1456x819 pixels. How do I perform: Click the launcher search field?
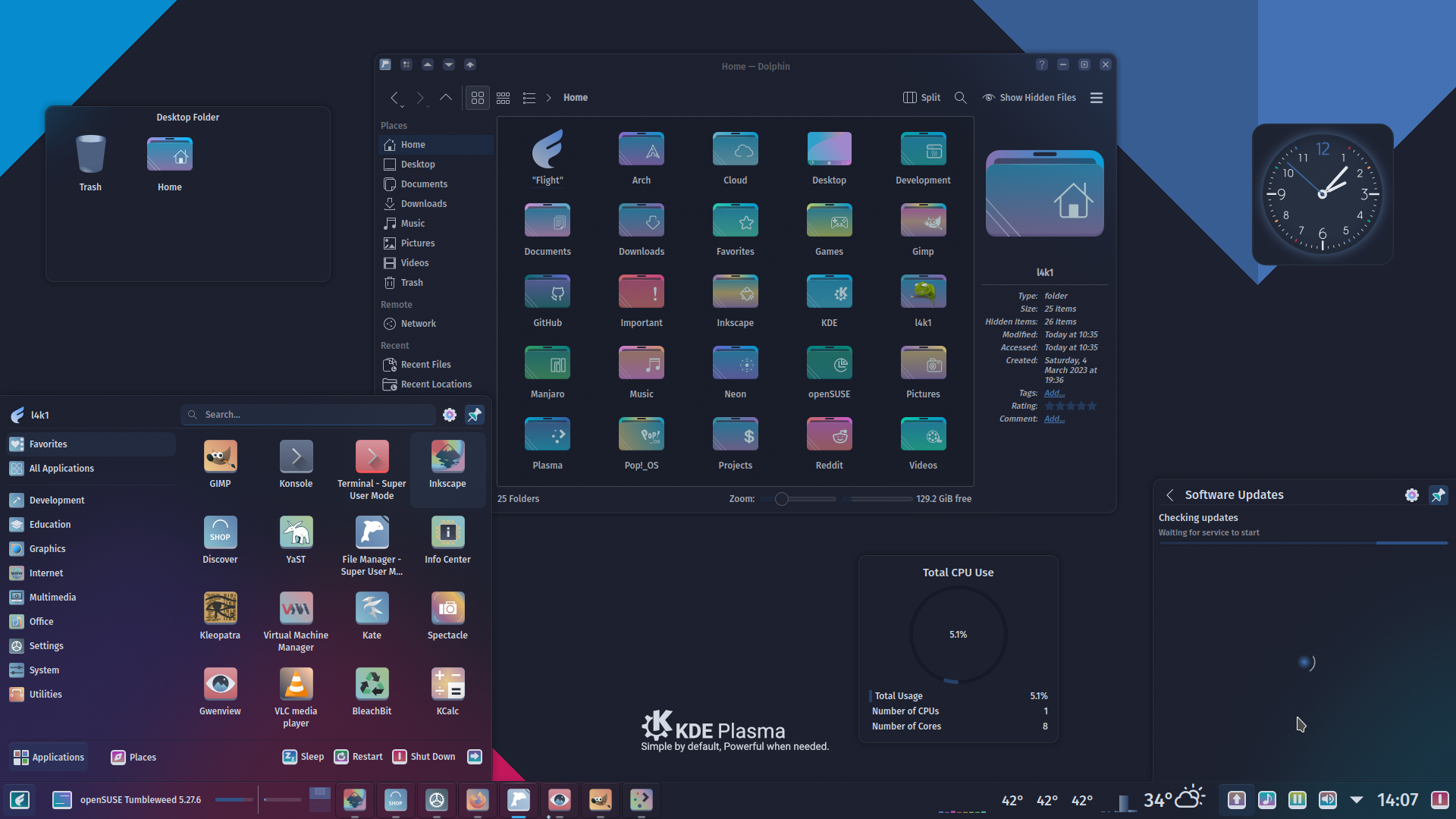pyautogui.click(x=309, y=415)
